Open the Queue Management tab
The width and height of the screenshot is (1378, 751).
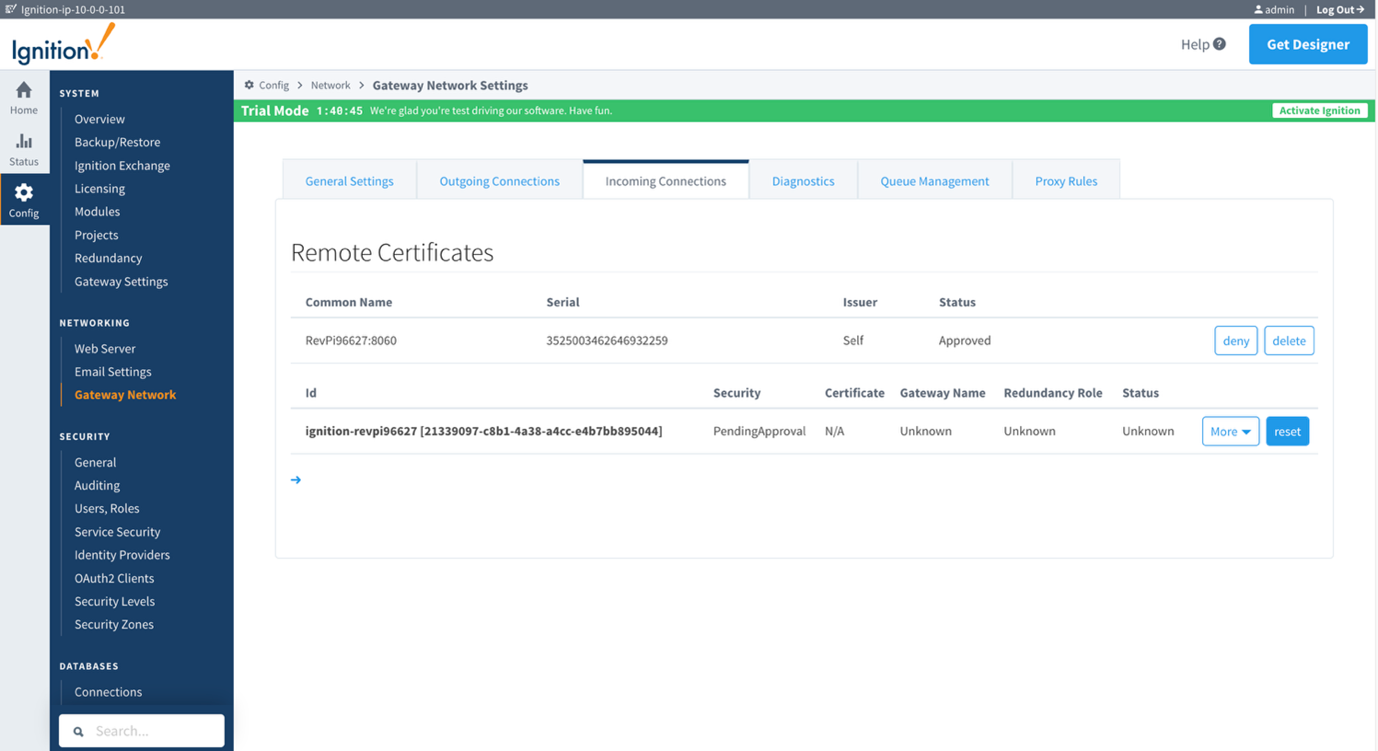click(934, 181)
